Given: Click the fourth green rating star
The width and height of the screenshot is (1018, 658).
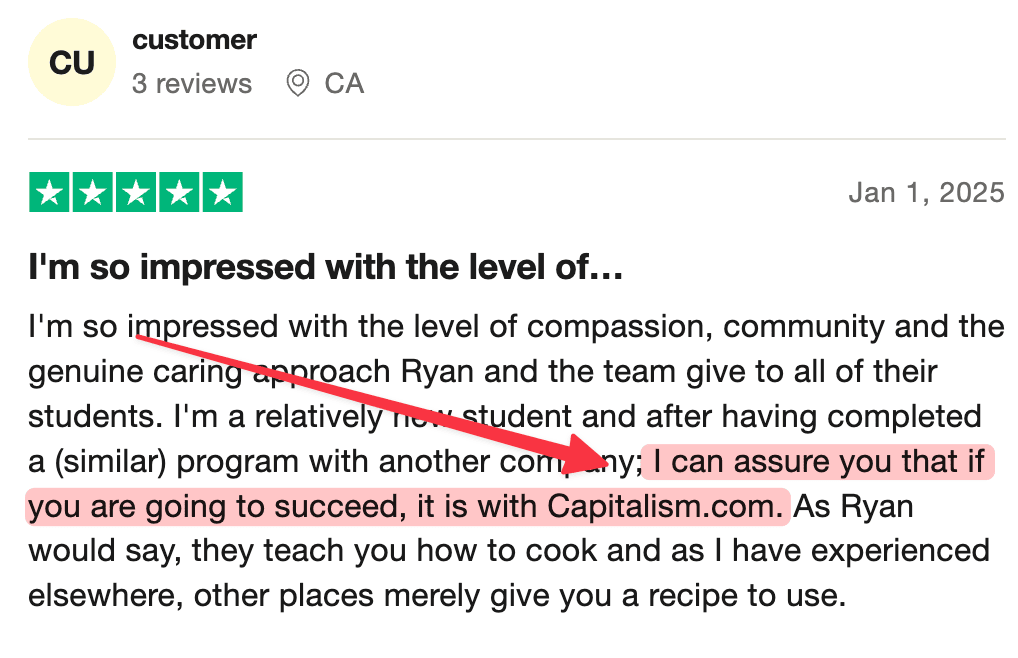Looking at the screenshot, I should click(x=179, y=192).
